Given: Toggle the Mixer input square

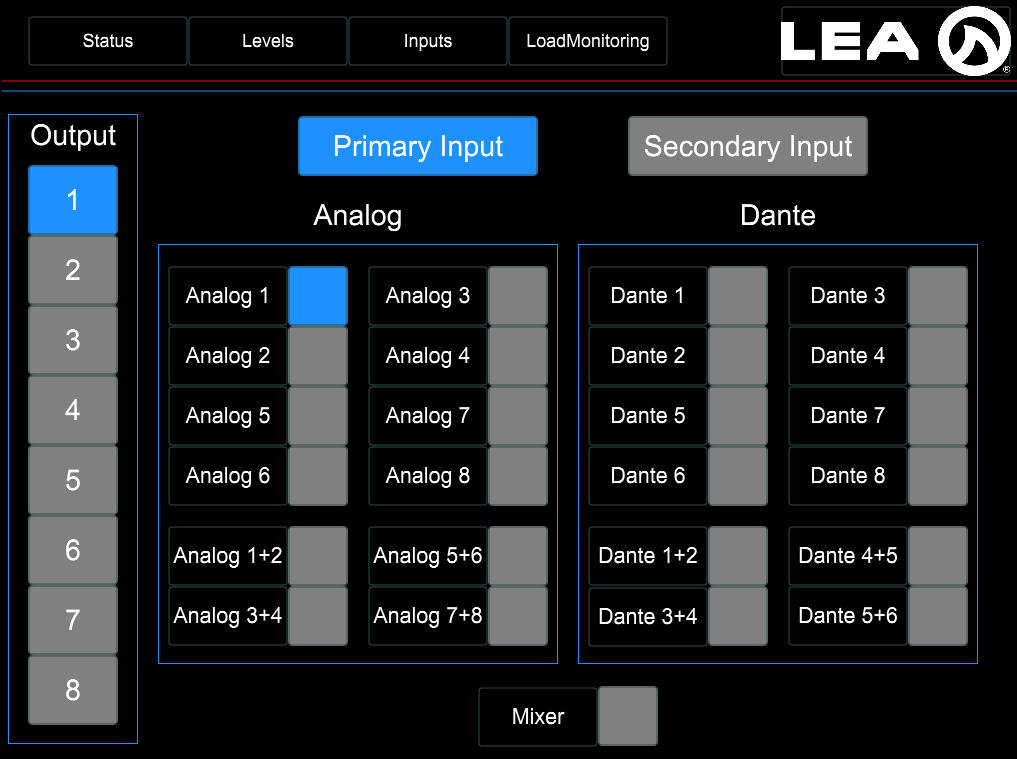Looking at the screenshot, I should coord(628,716).
